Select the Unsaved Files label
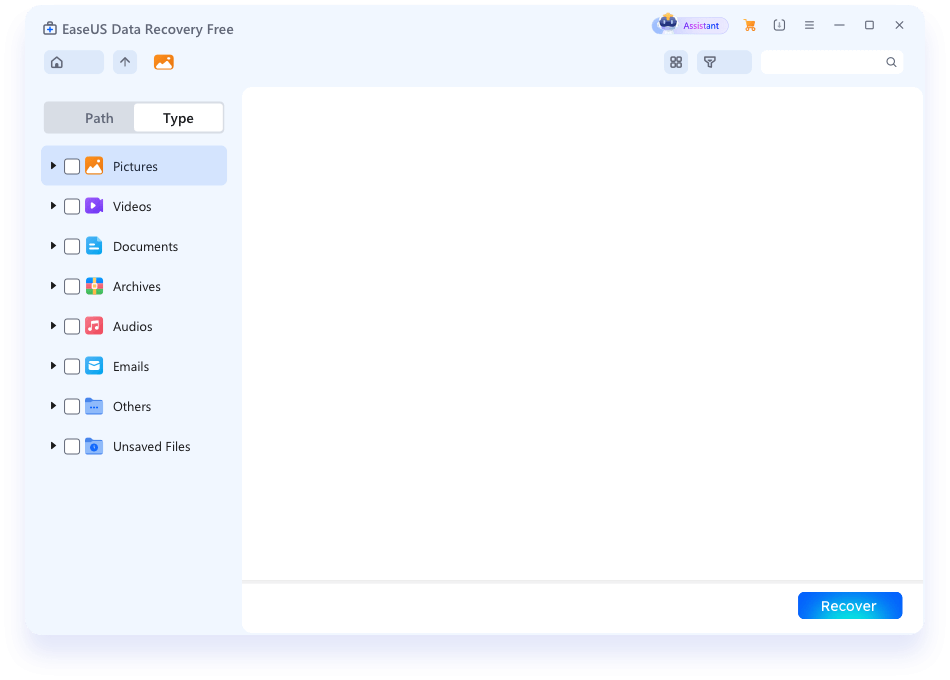This screenshot has width=950, height=680. coord(151,446)
